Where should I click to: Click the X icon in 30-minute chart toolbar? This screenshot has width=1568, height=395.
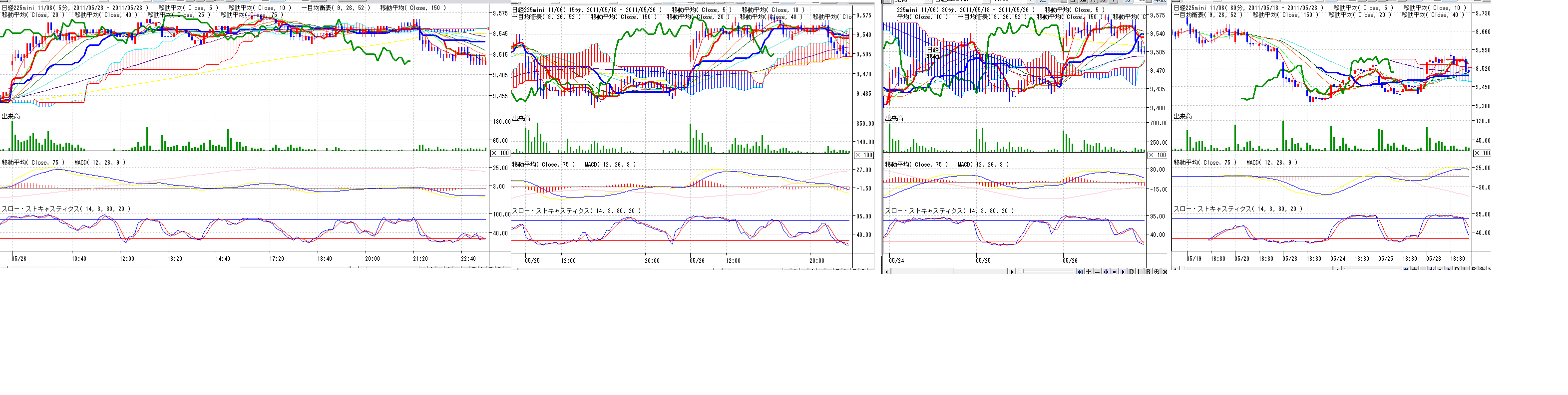point(1165,272)
